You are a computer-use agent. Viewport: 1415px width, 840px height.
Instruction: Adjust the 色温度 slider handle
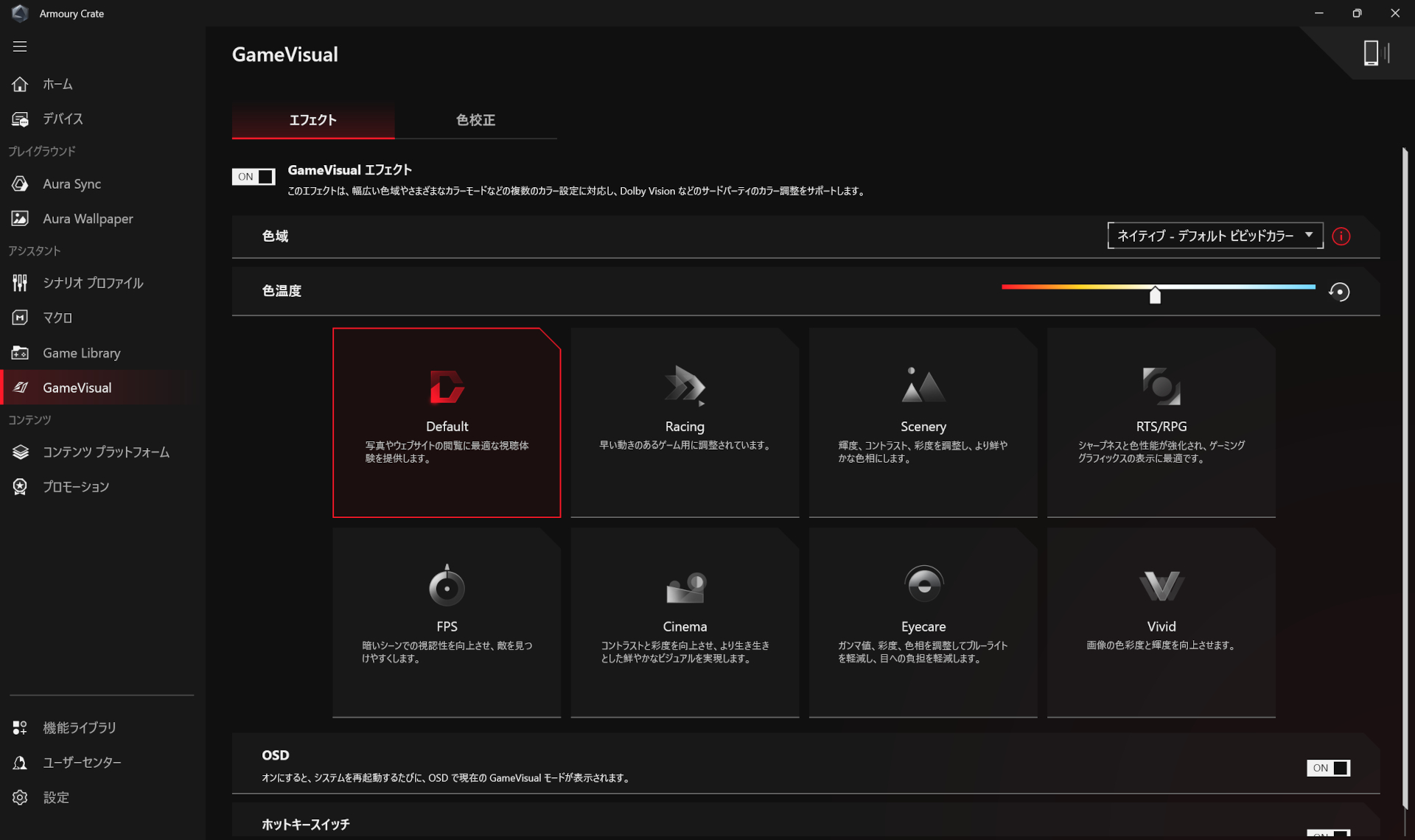[x=1156, y=295]
